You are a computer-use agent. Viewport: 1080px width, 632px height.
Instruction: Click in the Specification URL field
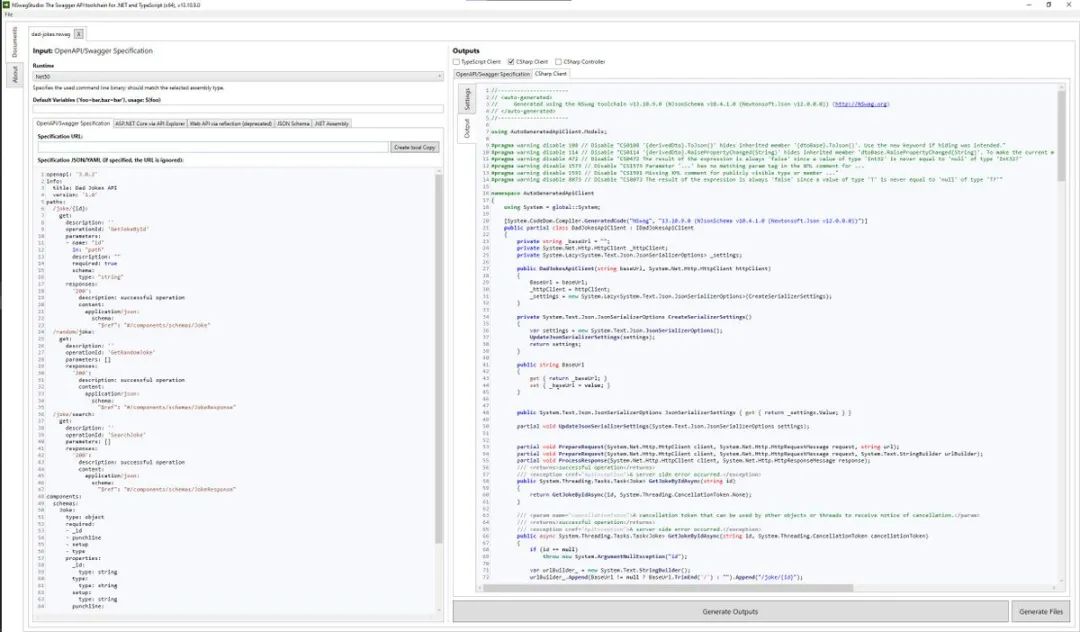click(210, 147)
